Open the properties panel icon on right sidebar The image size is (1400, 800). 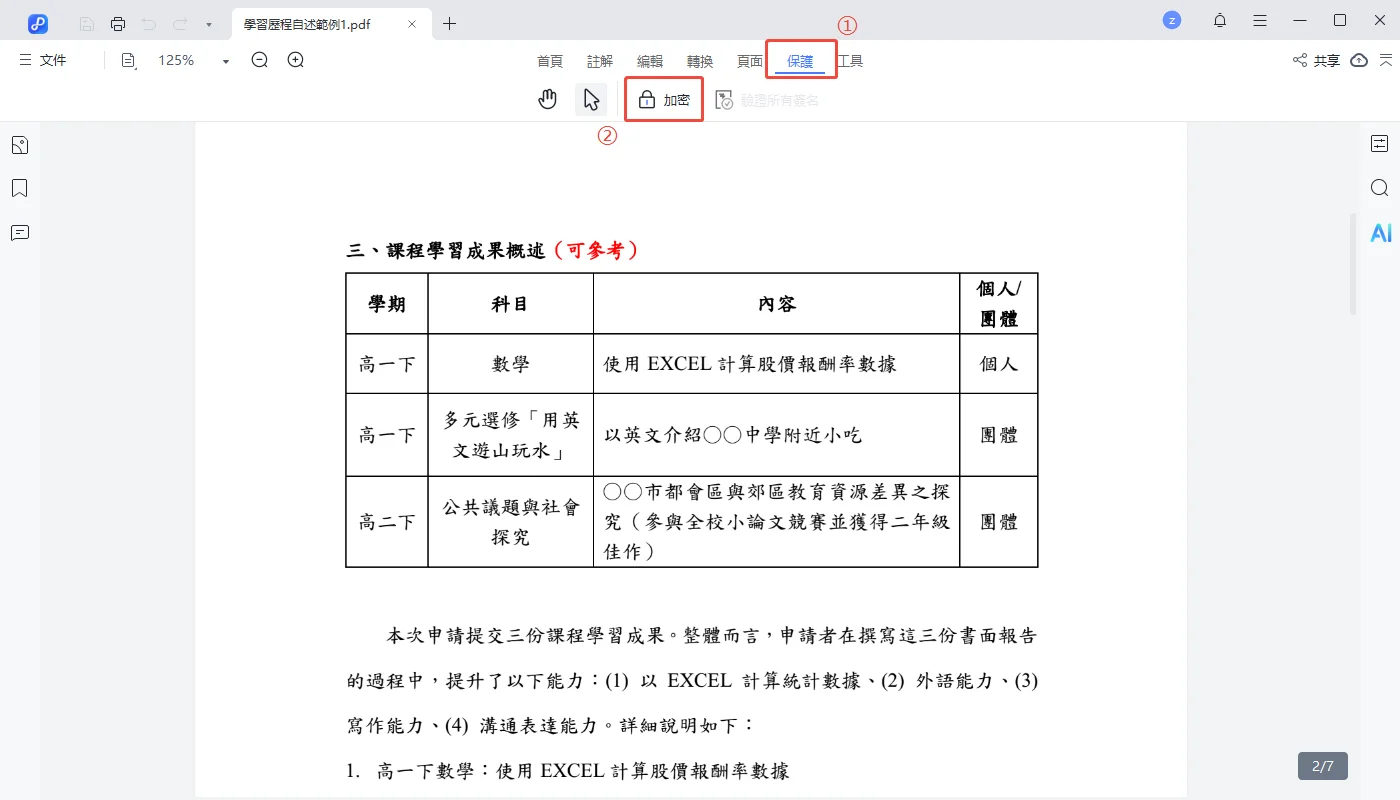[x=1380, y=144]
